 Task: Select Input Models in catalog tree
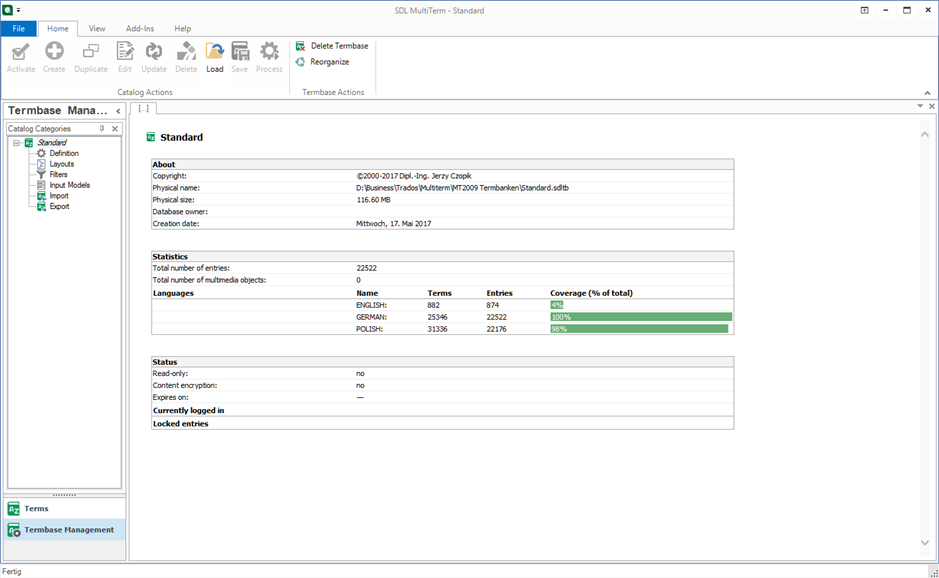pos(69,185)
